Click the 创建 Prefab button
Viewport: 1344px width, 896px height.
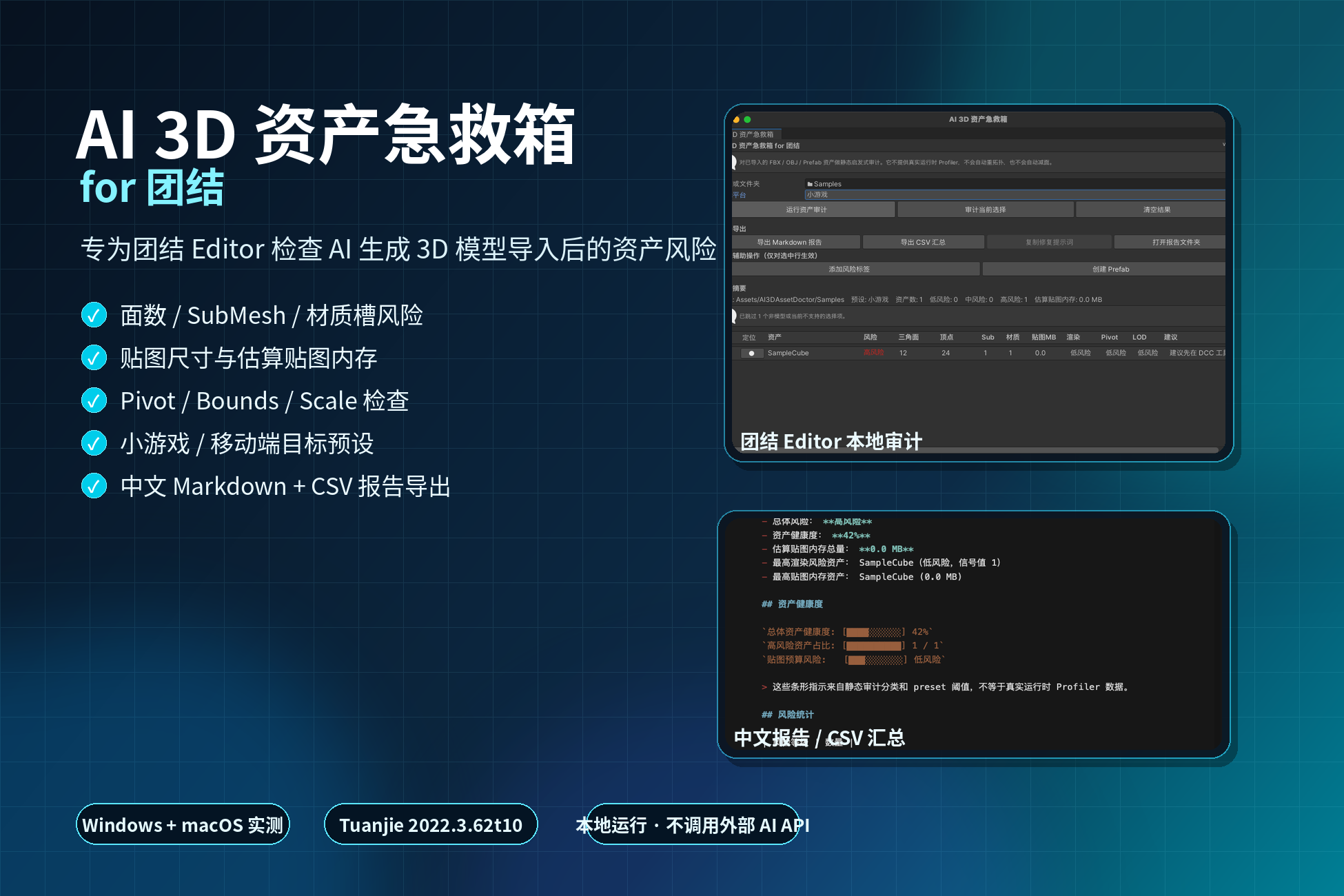point(1104,269)
